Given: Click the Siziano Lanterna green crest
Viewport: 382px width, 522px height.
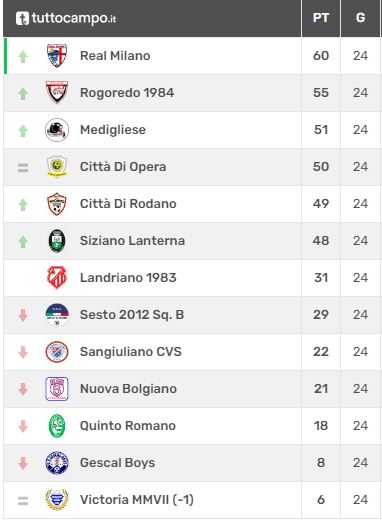Looking at the screenshot, I should (x=57, y=241).
